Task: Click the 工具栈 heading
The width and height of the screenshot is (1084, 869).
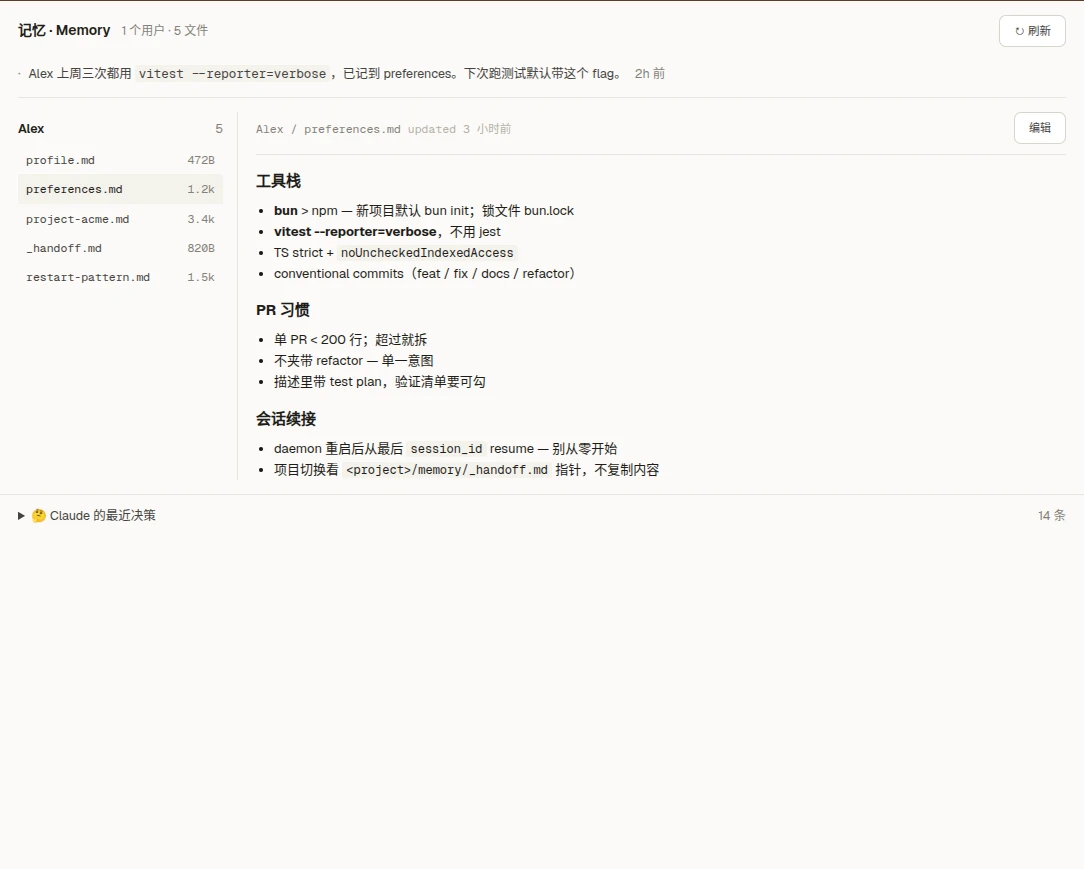Action: coord(279,181)
